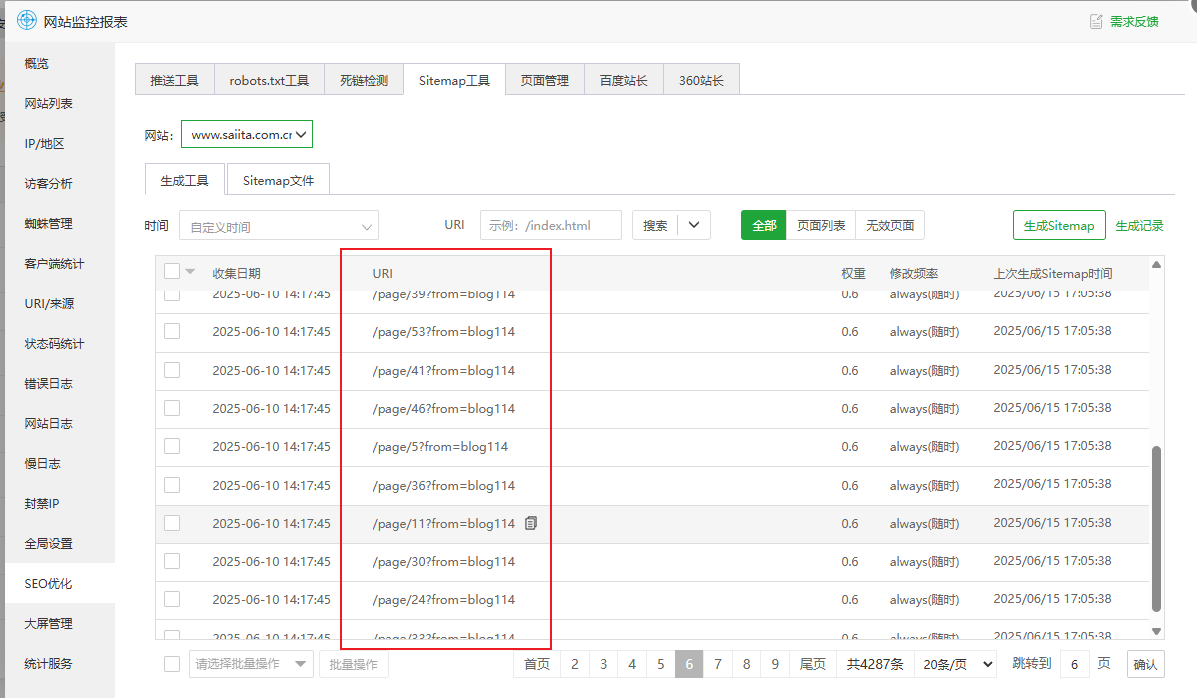This screenshot has height=698, width=1197.
Task: Click the header checkbox sort arrow
Action: (190, 272)
